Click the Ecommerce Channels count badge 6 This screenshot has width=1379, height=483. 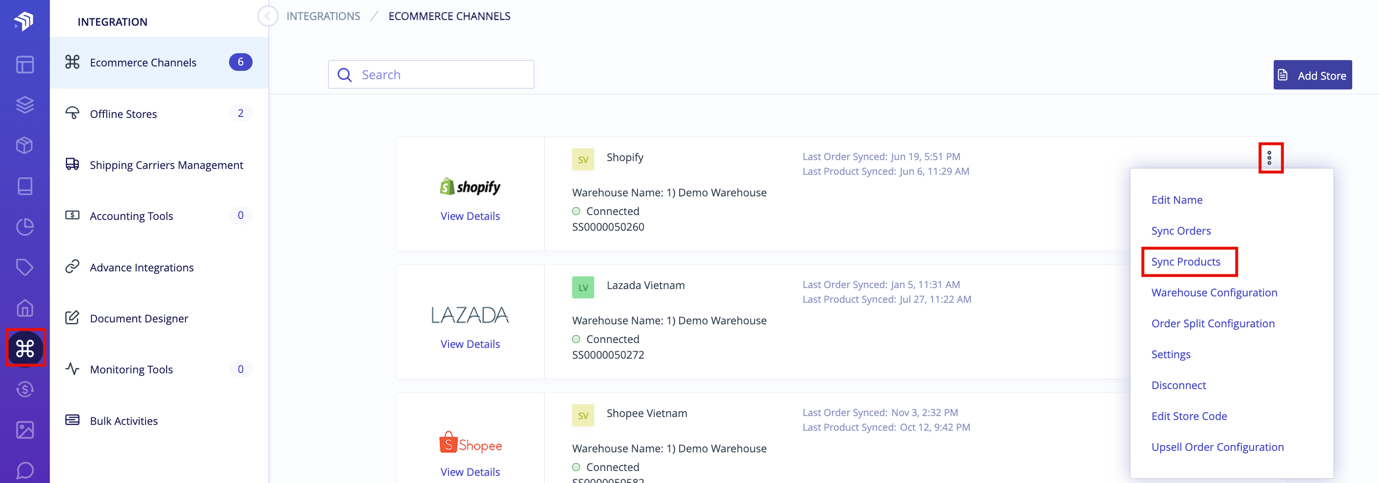pyautogui.click(x=240, y=62)
